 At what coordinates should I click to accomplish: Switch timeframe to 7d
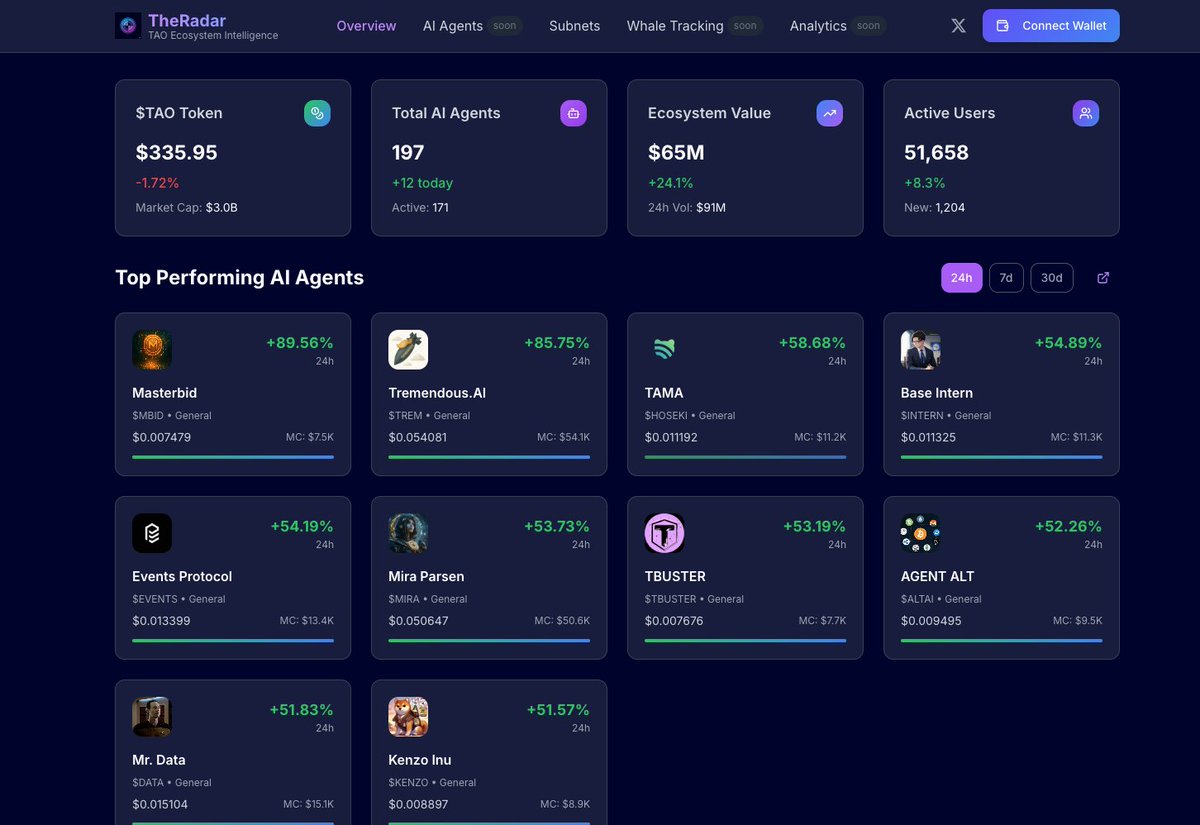tap(1006, 278)
